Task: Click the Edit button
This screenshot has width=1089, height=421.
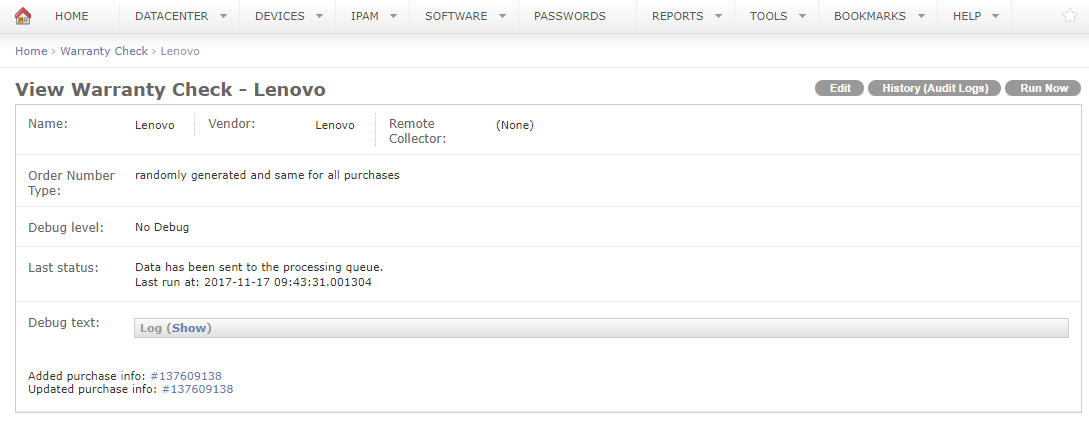Action: pos(840,88)
